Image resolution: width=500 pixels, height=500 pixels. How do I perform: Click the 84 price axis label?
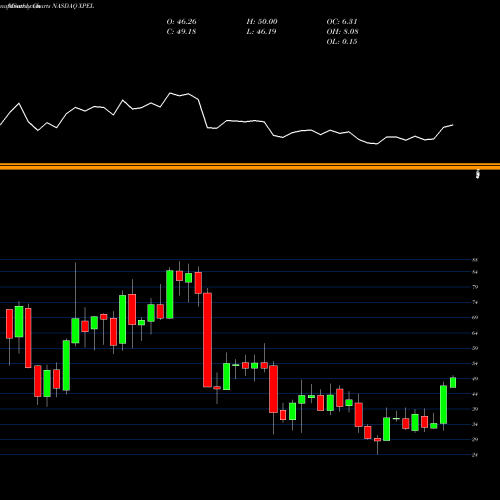pos(475,272)
